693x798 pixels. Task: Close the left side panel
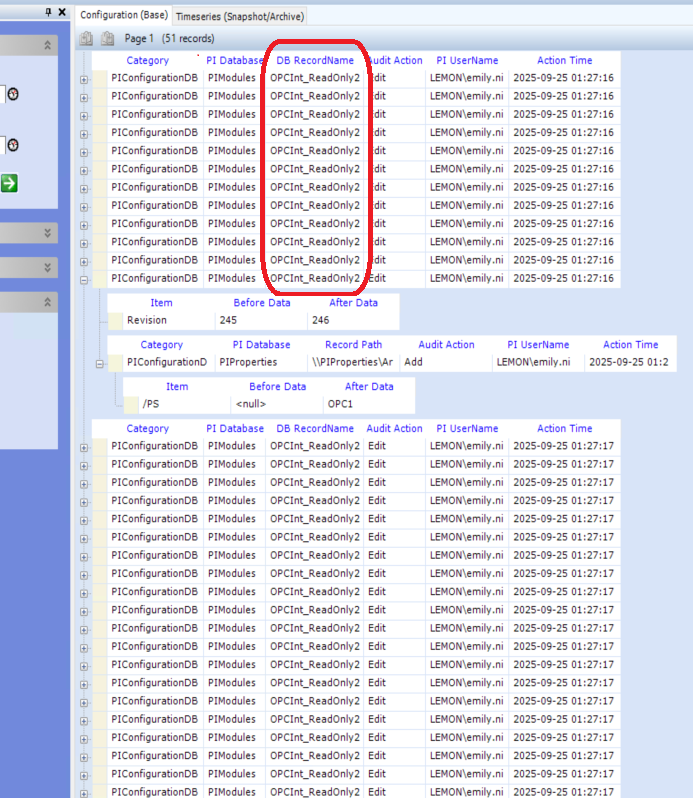(62, 12)
